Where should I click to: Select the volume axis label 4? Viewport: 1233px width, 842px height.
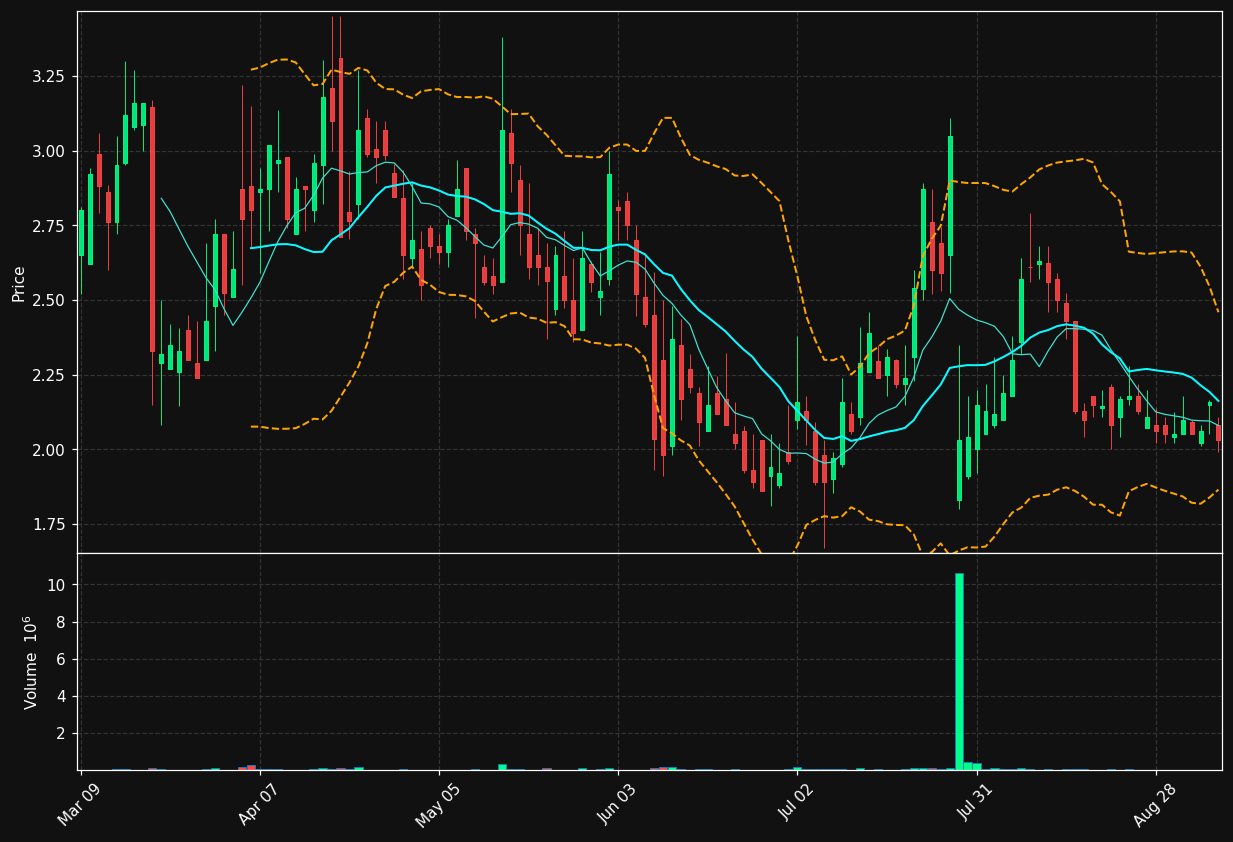[63, 696]
